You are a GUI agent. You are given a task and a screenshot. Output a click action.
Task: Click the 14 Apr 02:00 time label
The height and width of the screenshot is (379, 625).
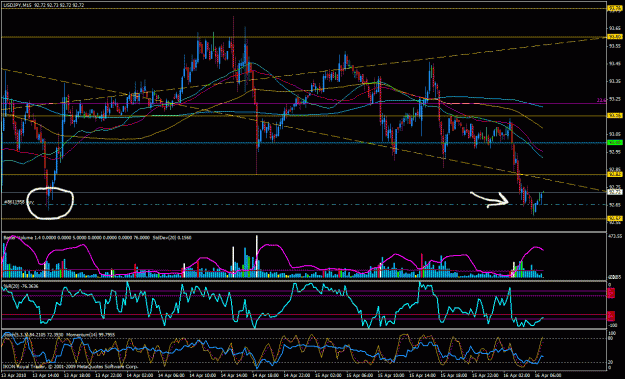(x=140, y=375)
